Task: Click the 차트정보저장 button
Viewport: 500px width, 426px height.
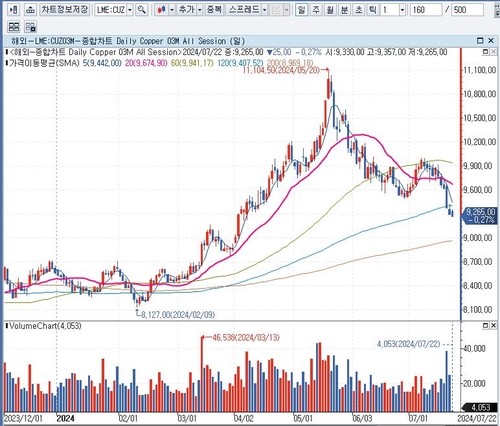Action: click(x=65, y=10)
